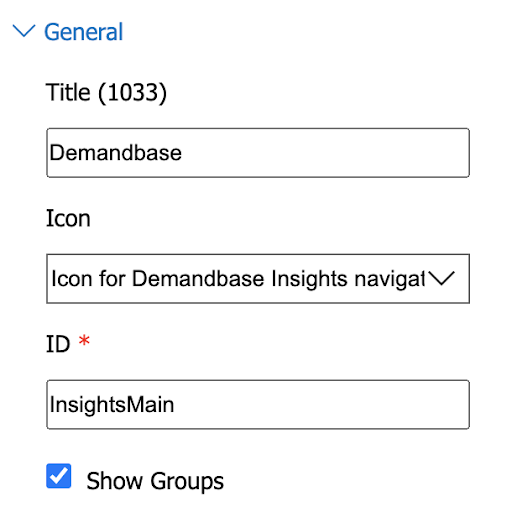Image resolution: width=512 pixels, height=512 pixels.
Task: Click the blue General heading text
Action: pyautogui.click(x=84, y=32)
